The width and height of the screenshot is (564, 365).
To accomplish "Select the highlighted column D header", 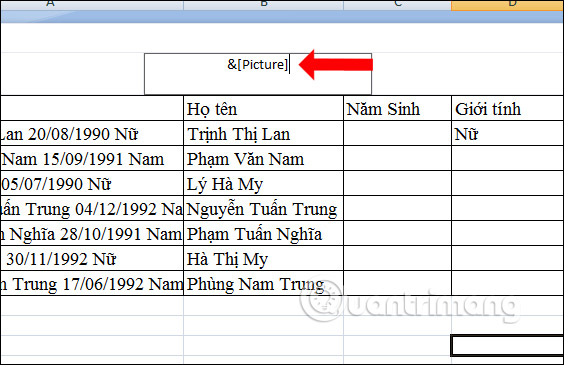I will coord(508,5).
